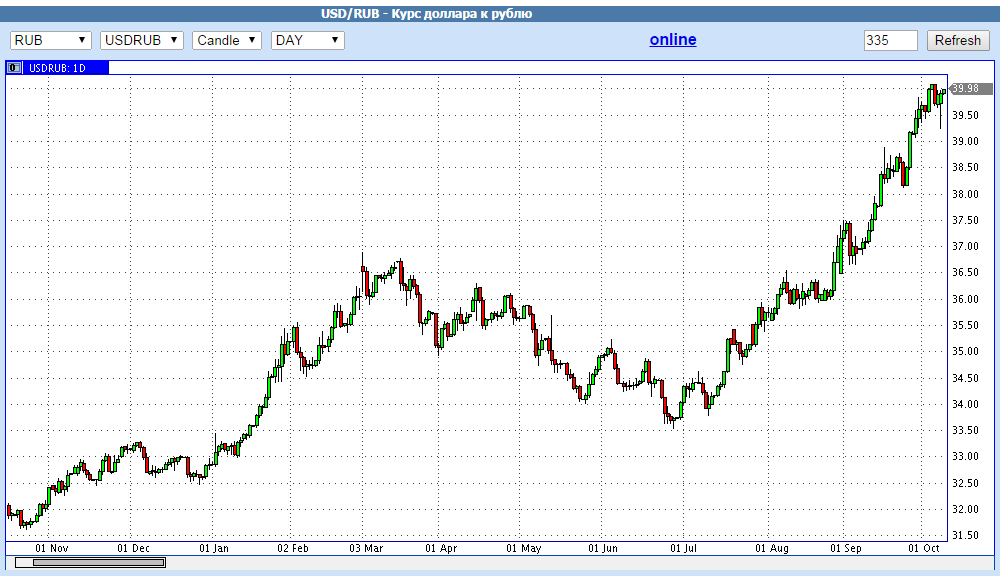Click the 01 Nov date axis label

tap(52, 548)
